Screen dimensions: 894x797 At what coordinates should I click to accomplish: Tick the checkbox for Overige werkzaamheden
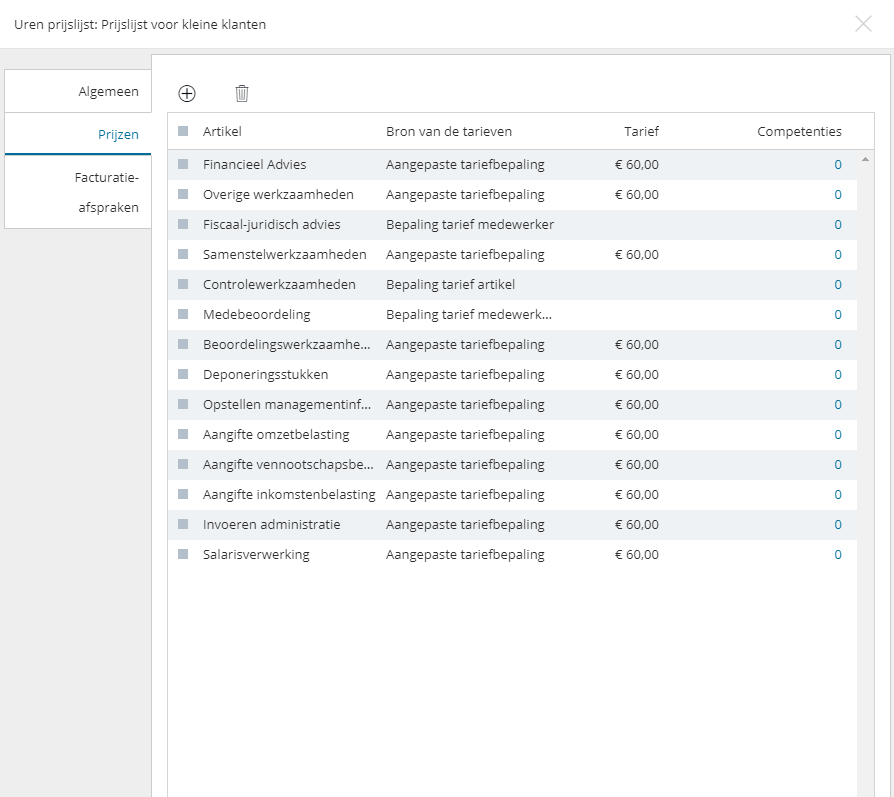tap(183, 194)
